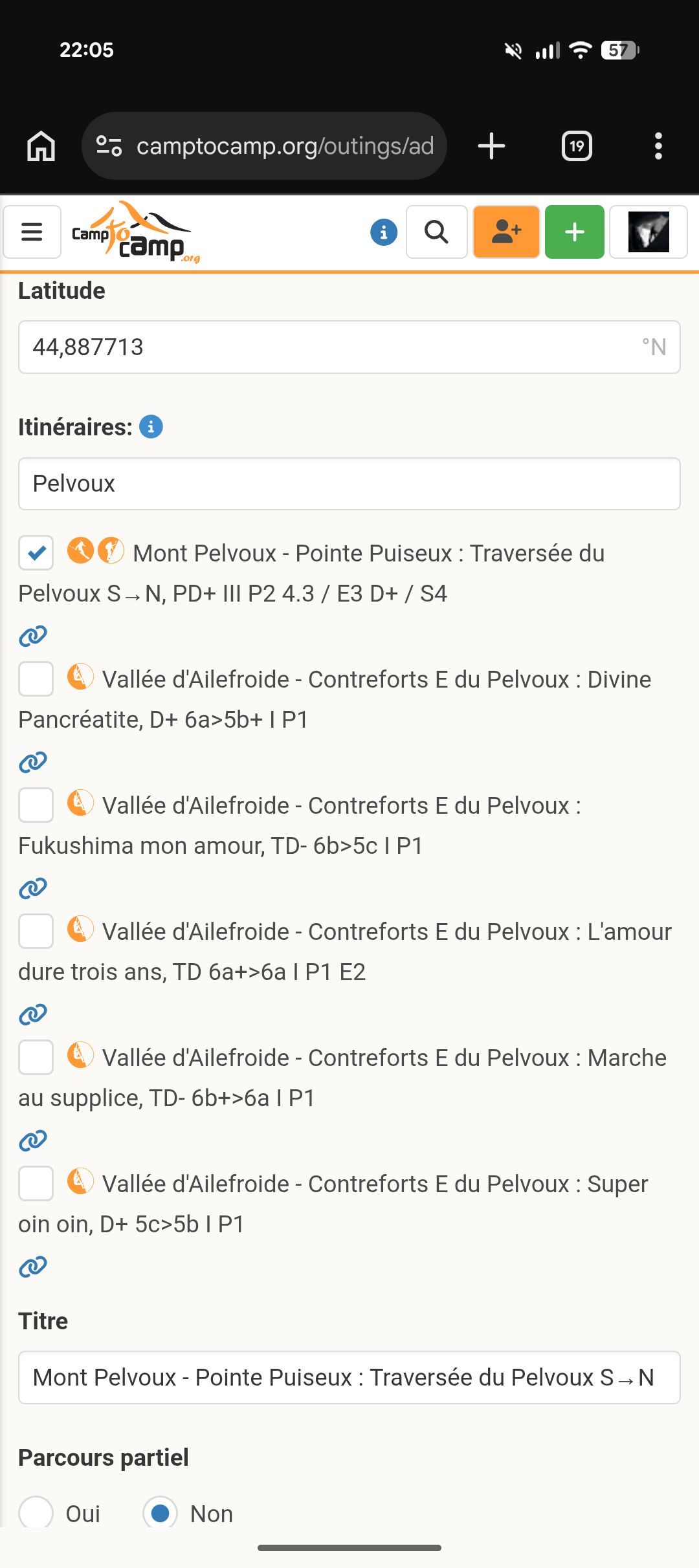Show the Itinéraires info tooltip icon
699x1568 pixels.
click(151, 427)
